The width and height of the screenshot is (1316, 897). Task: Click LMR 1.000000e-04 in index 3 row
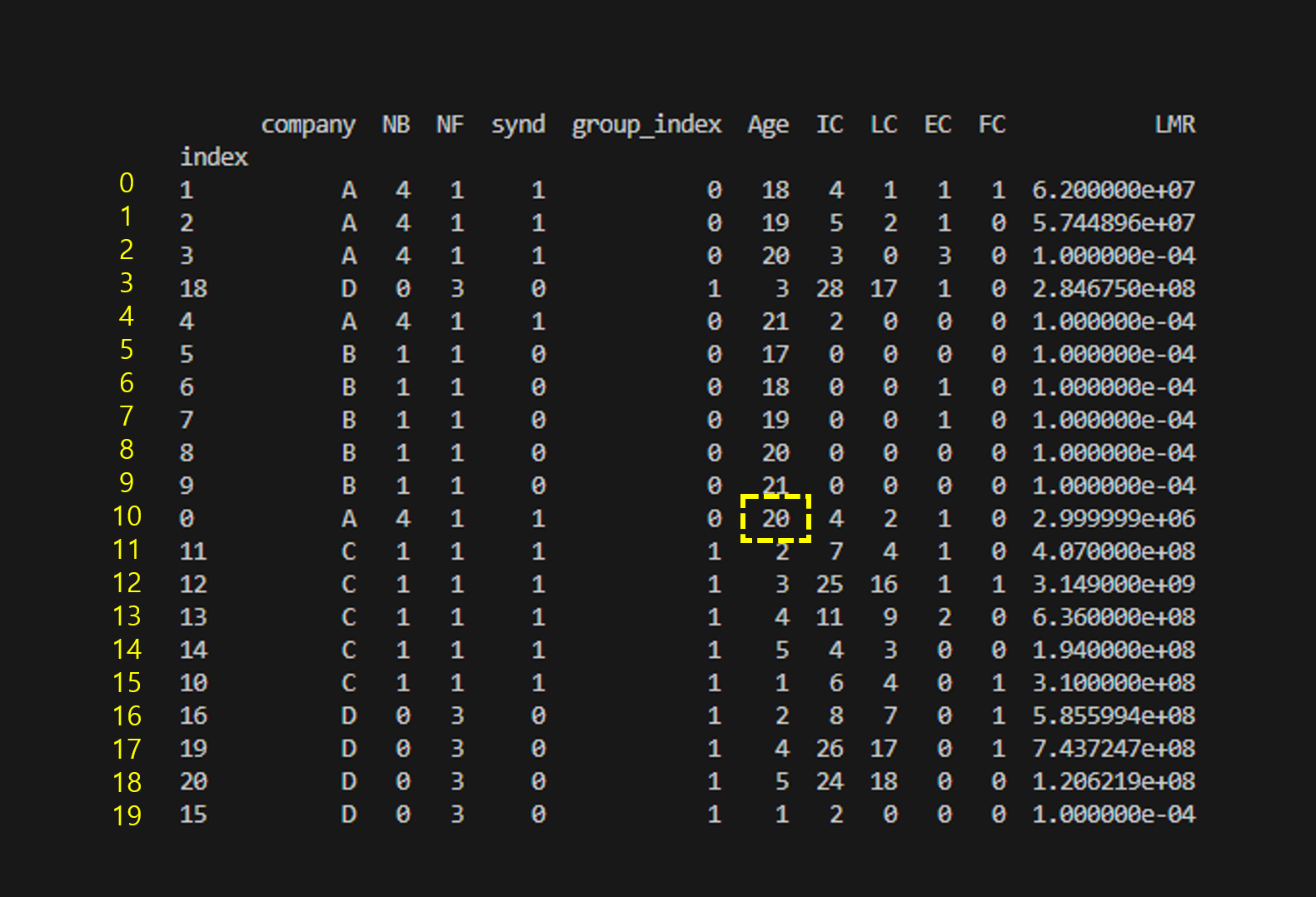1114,255
